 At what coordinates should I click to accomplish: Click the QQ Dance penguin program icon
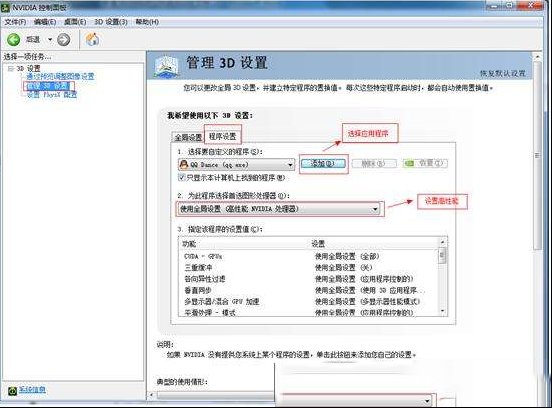pos(184,164)
